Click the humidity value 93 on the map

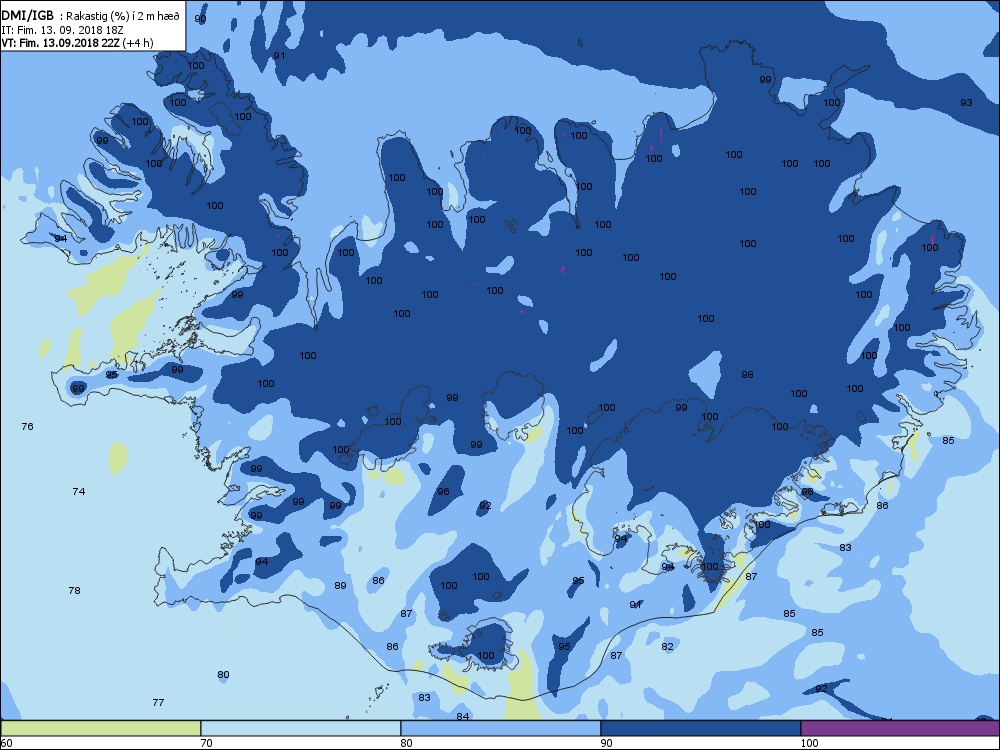(966, 102)
